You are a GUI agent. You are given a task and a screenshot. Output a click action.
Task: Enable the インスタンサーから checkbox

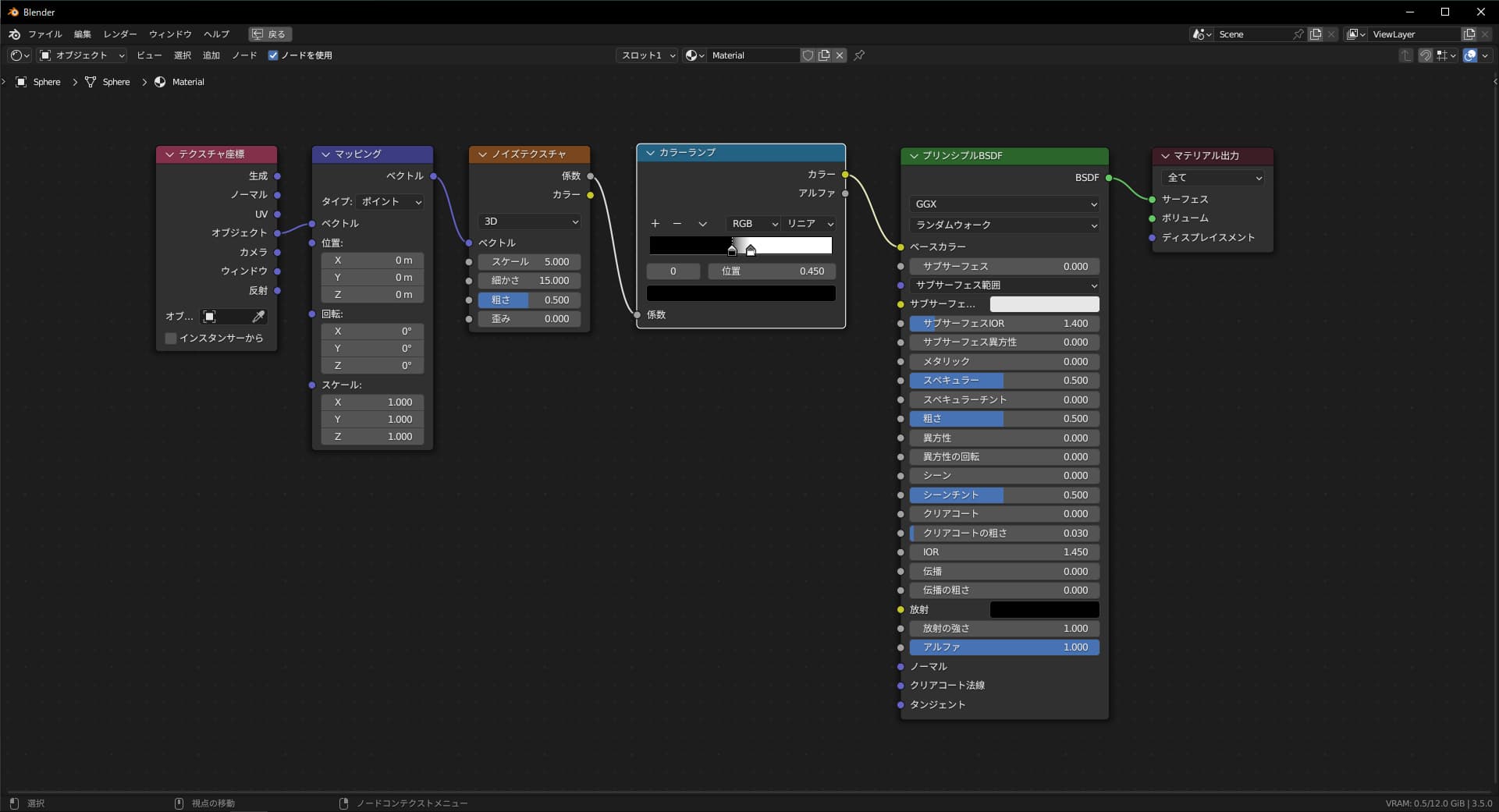point(171,339)
